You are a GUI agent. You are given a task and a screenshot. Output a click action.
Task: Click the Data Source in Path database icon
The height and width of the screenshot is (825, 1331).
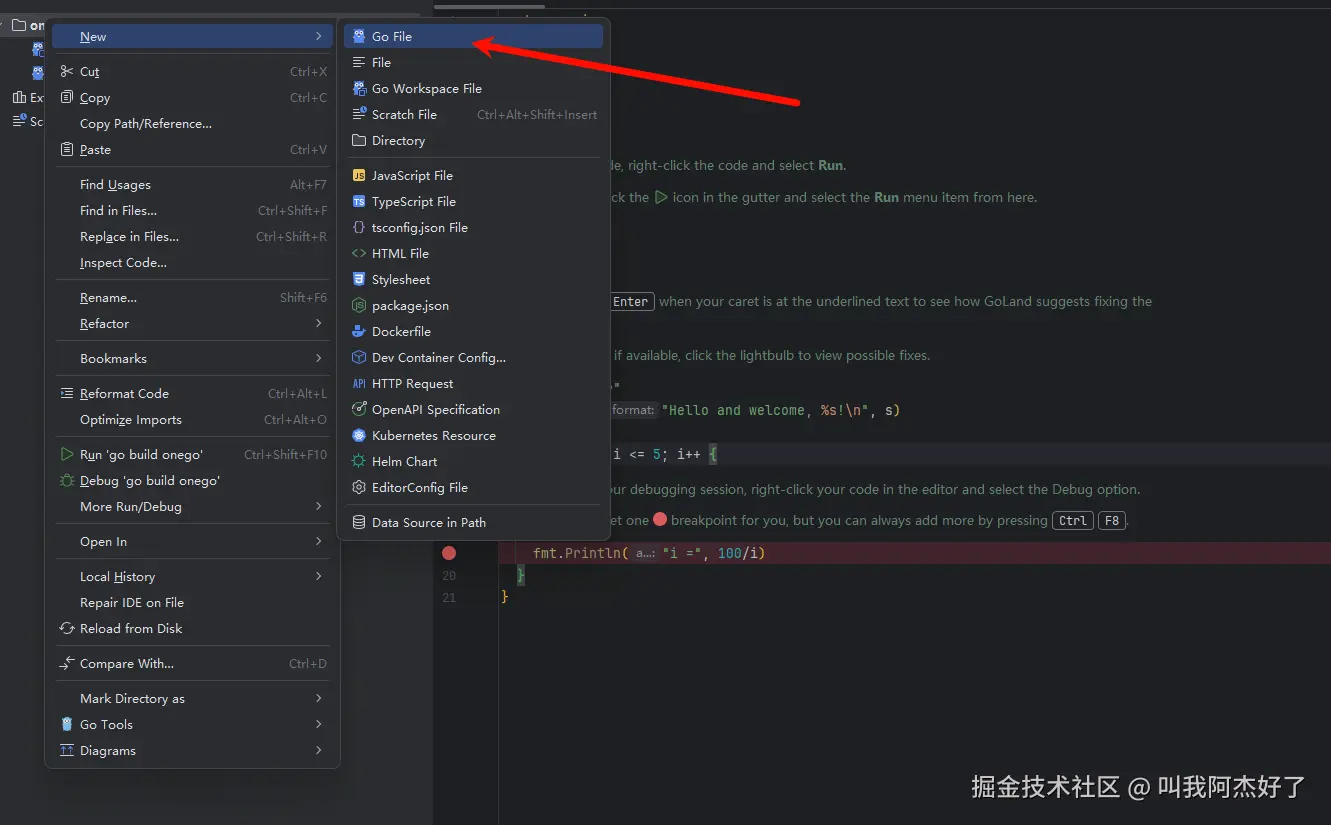click(359, 522)
